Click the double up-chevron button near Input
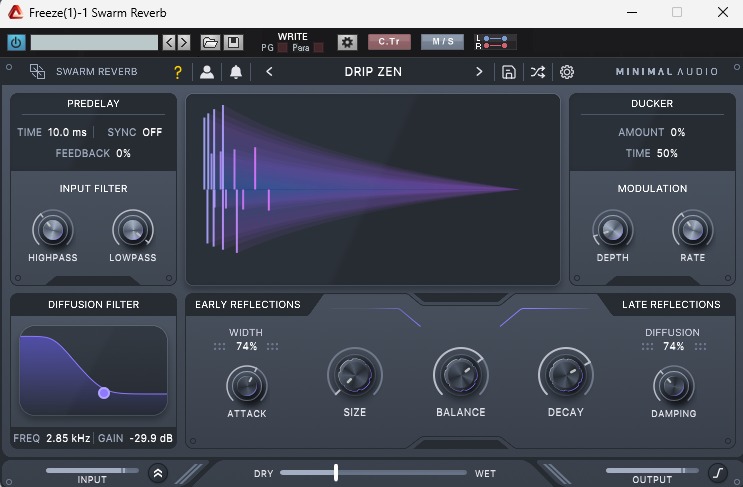This screenshot has height=487, width=743. (158, 473)
